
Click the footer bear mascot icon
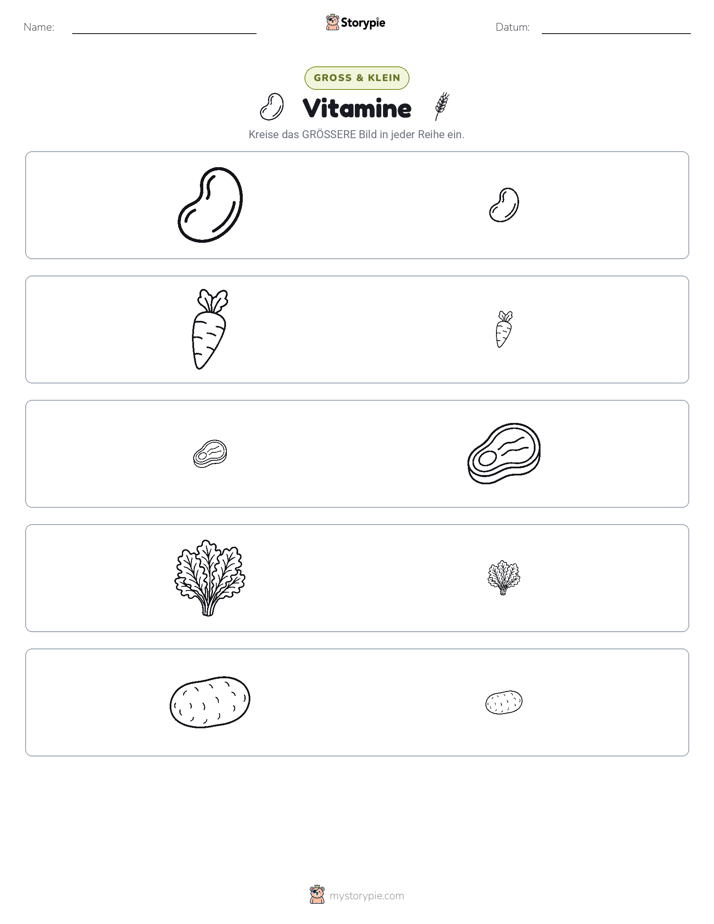point(317,895)
